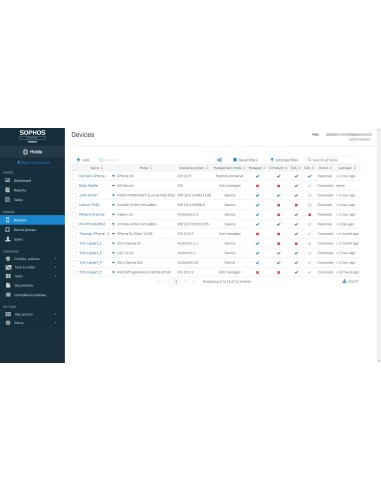Click the Saved filters bookmark icon
Image resolution: width=381 pixels, height=492 pixels.
(235, 160)
